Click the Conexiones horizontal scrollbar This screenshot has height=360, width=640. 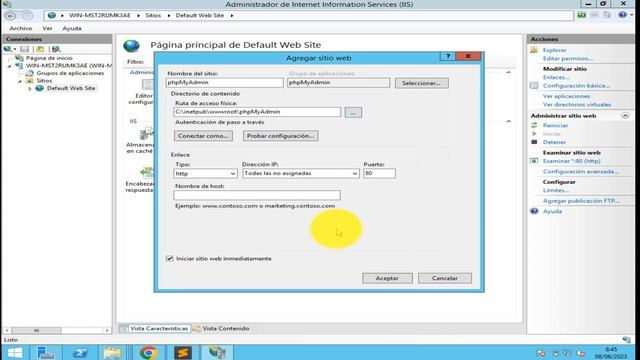[57, 330]
